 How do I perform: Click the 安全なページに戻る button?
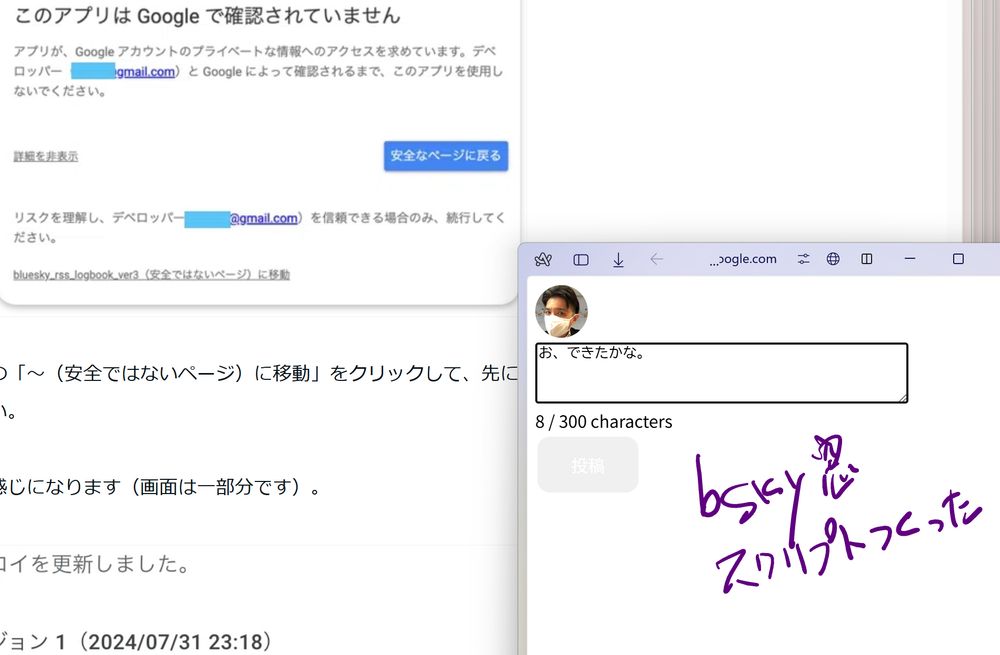pyautogui.click(x=446, y=156)
